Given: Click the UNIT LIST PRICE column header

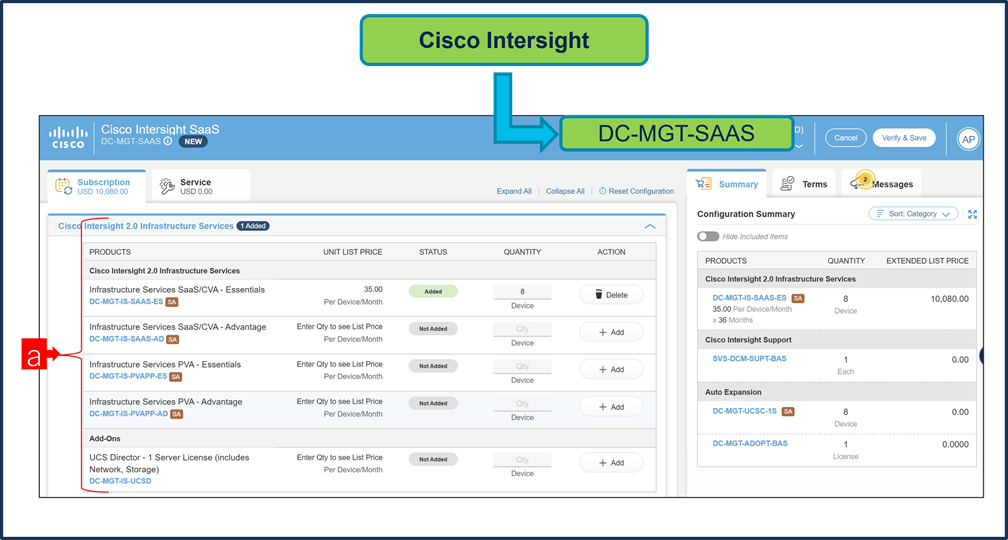Looking at the screenshot, I should tap(352, 252).
